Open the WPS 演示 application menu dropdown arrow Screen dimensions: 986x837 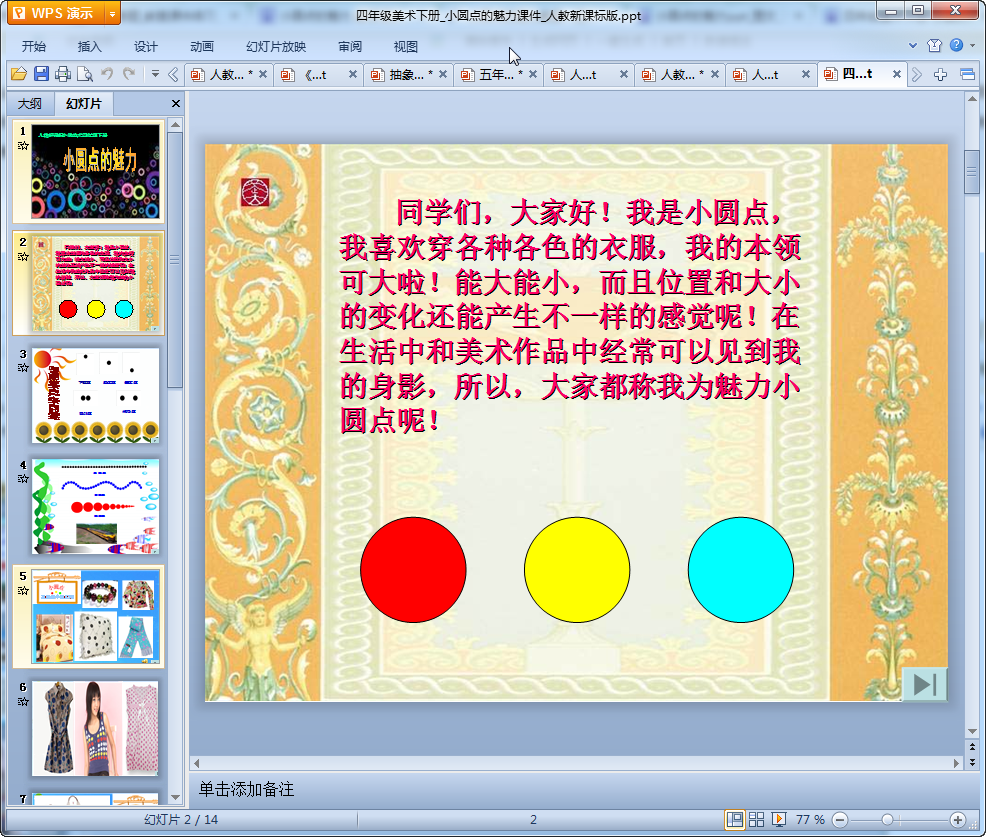click(x=112, y=13)
